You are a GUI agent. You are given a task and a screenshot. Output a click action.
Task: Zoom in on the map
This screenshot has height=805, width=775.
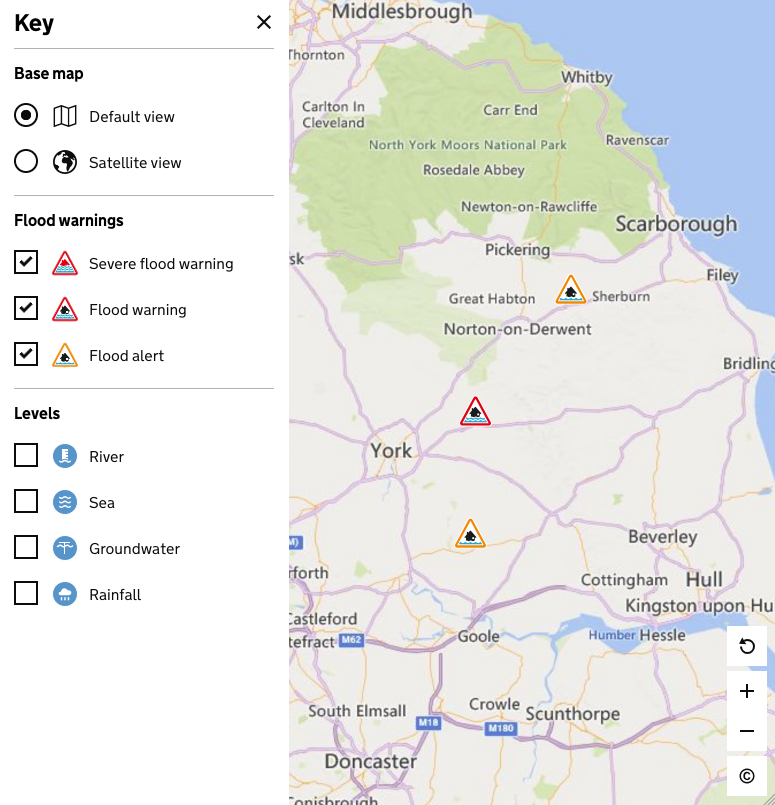(x=747, y=691)
